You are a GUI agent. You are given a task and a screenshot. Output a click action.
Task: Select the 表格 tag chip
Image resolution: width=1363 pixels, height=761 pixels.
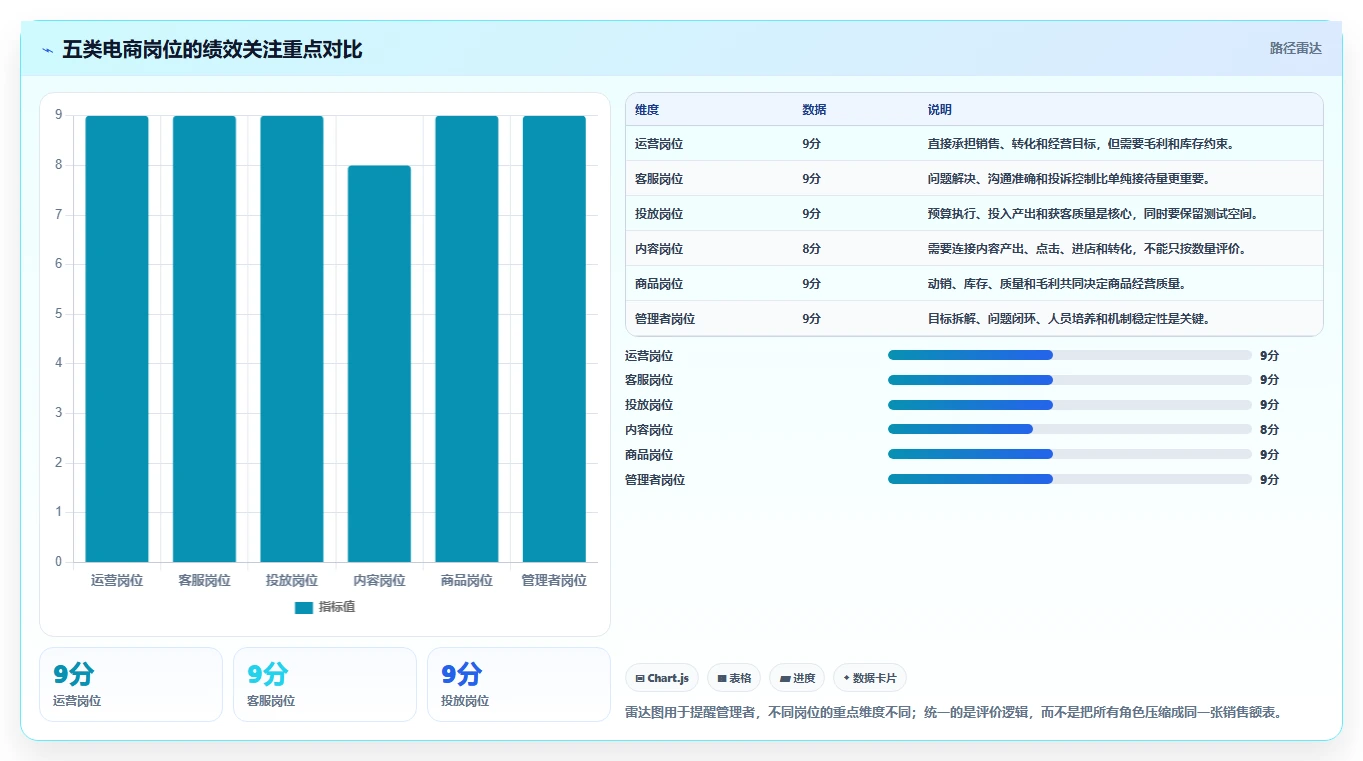click(x=734, y=678)
